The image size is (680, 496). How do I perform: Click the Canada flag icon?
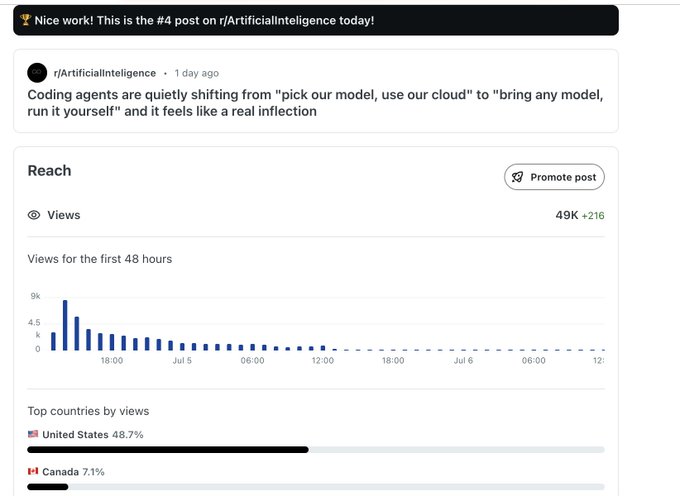[x=33, y=471]
